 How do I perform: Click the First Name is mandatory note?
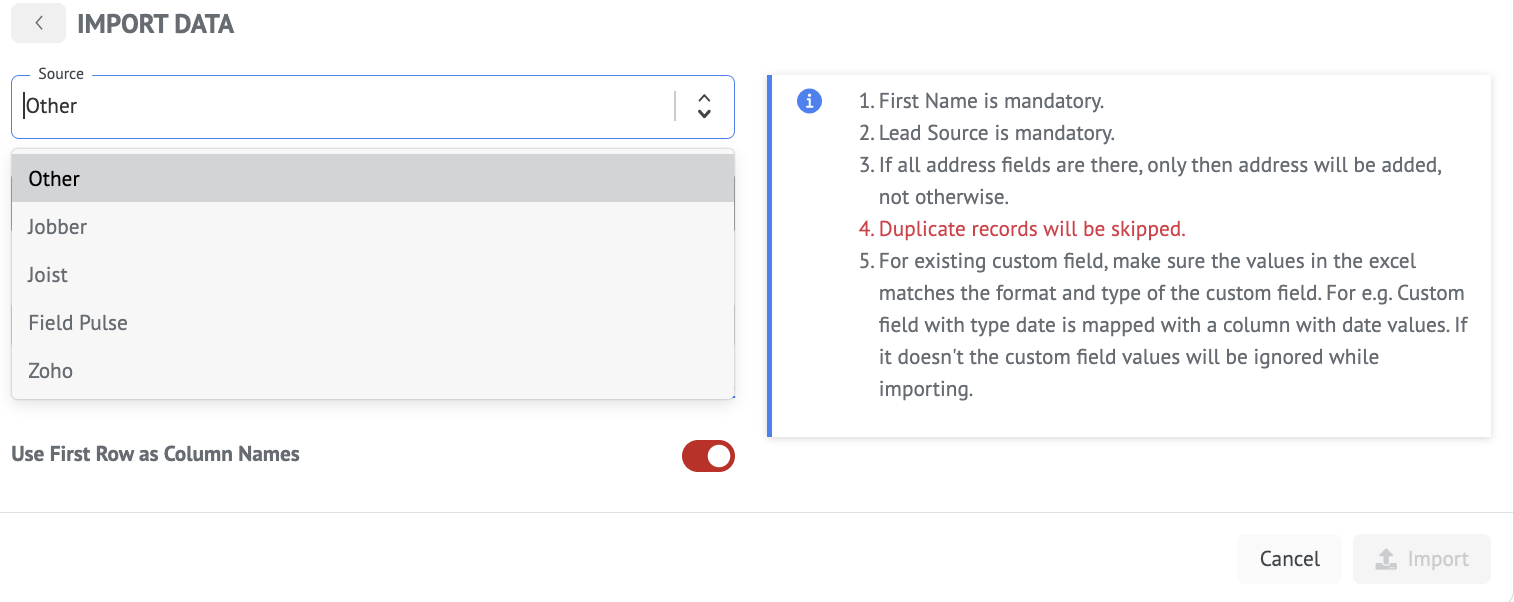(990, 101)
